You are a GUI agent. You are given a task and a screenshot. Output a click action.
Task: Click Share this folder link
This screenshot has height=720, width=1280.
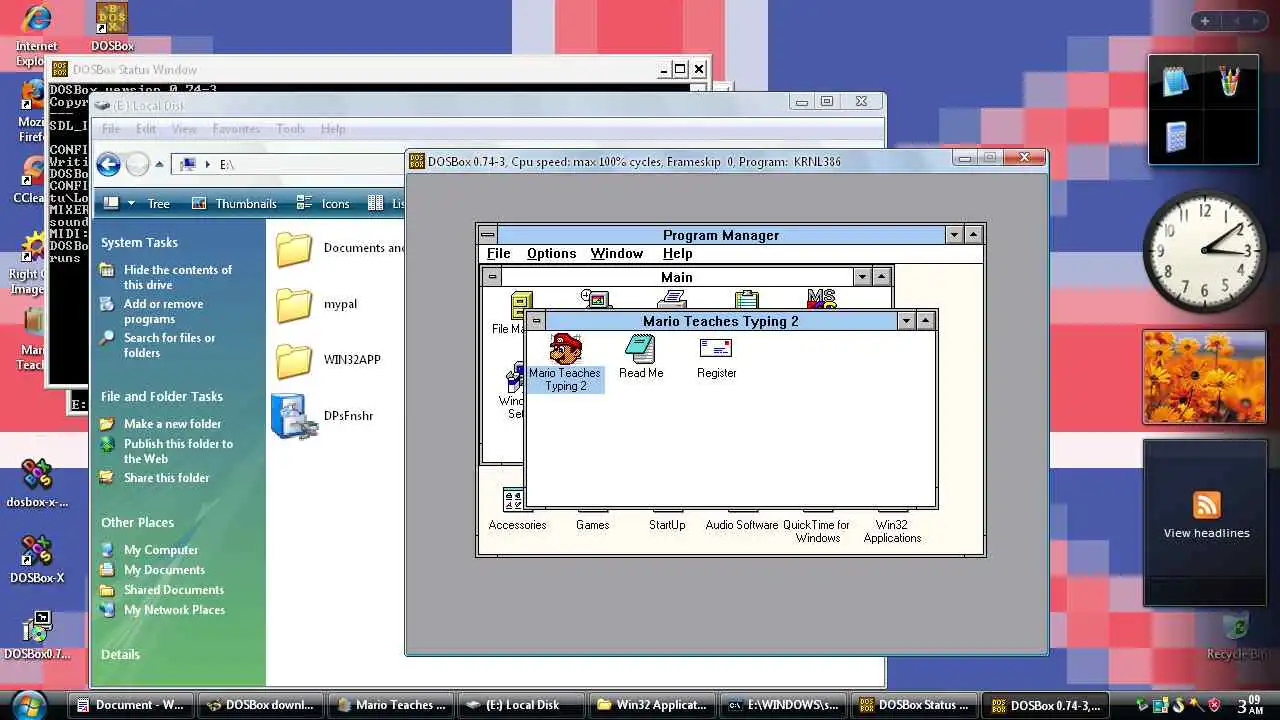(x=166, y=478)
